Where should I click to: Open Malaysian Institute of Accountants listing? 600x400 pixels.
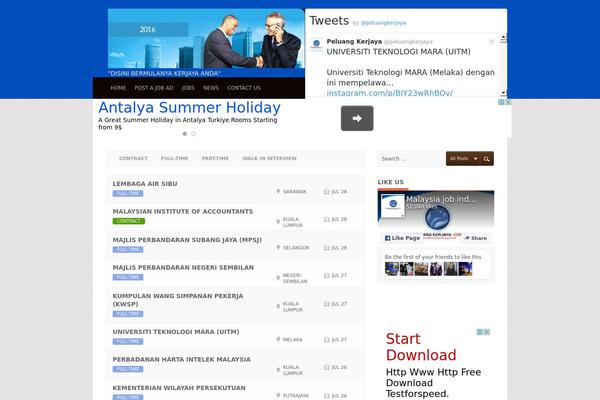point(183,211)
